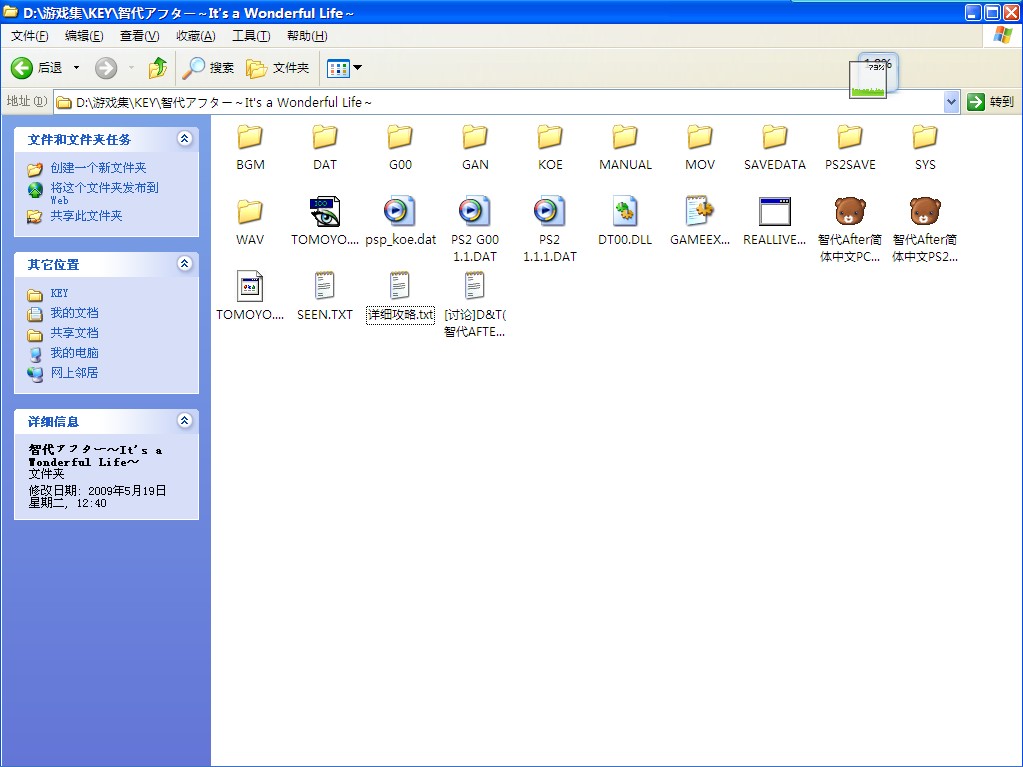
Task: Select the SEEN.TXT file
Action: (x=325, y=297)
